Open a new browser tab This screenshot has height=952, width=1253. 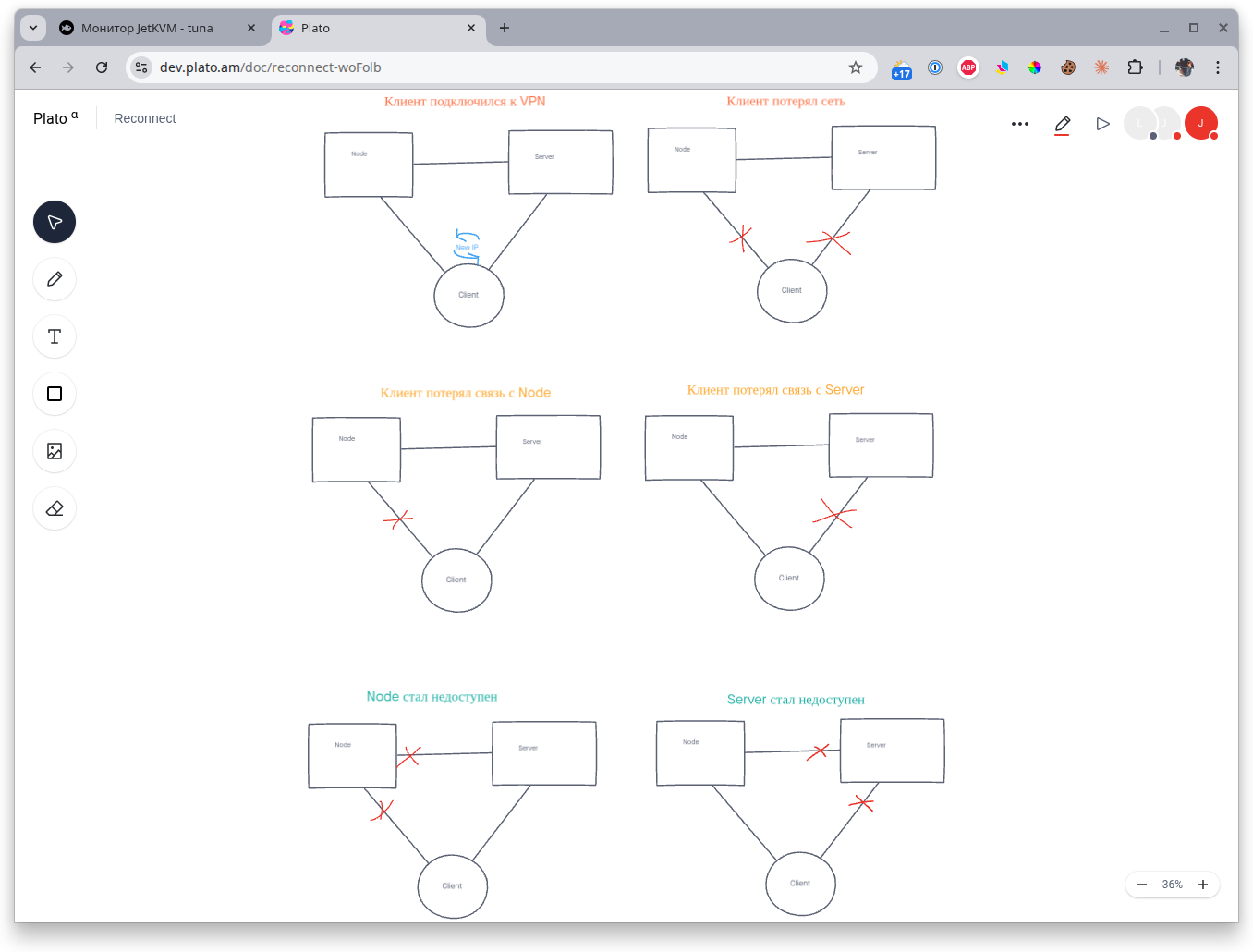point(505,28)
